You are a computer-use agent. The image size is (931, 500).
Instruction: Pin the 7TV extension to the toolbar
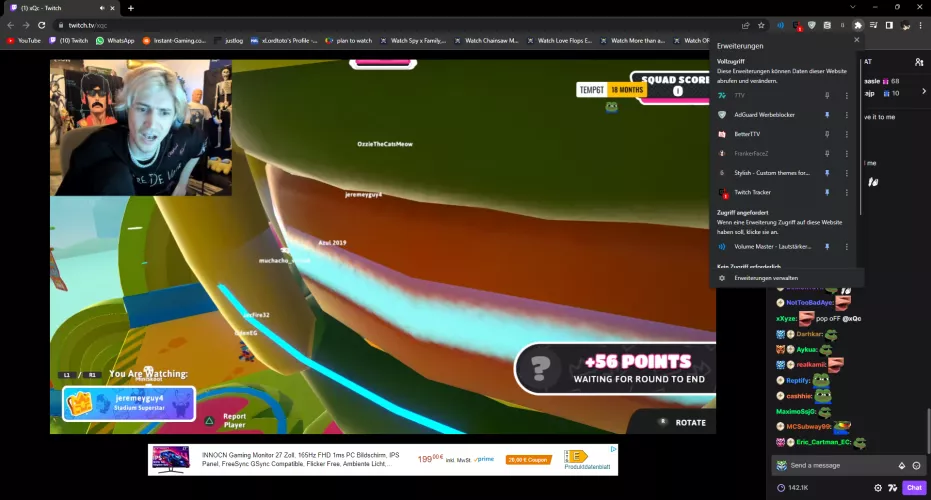[x=827, y=96]
